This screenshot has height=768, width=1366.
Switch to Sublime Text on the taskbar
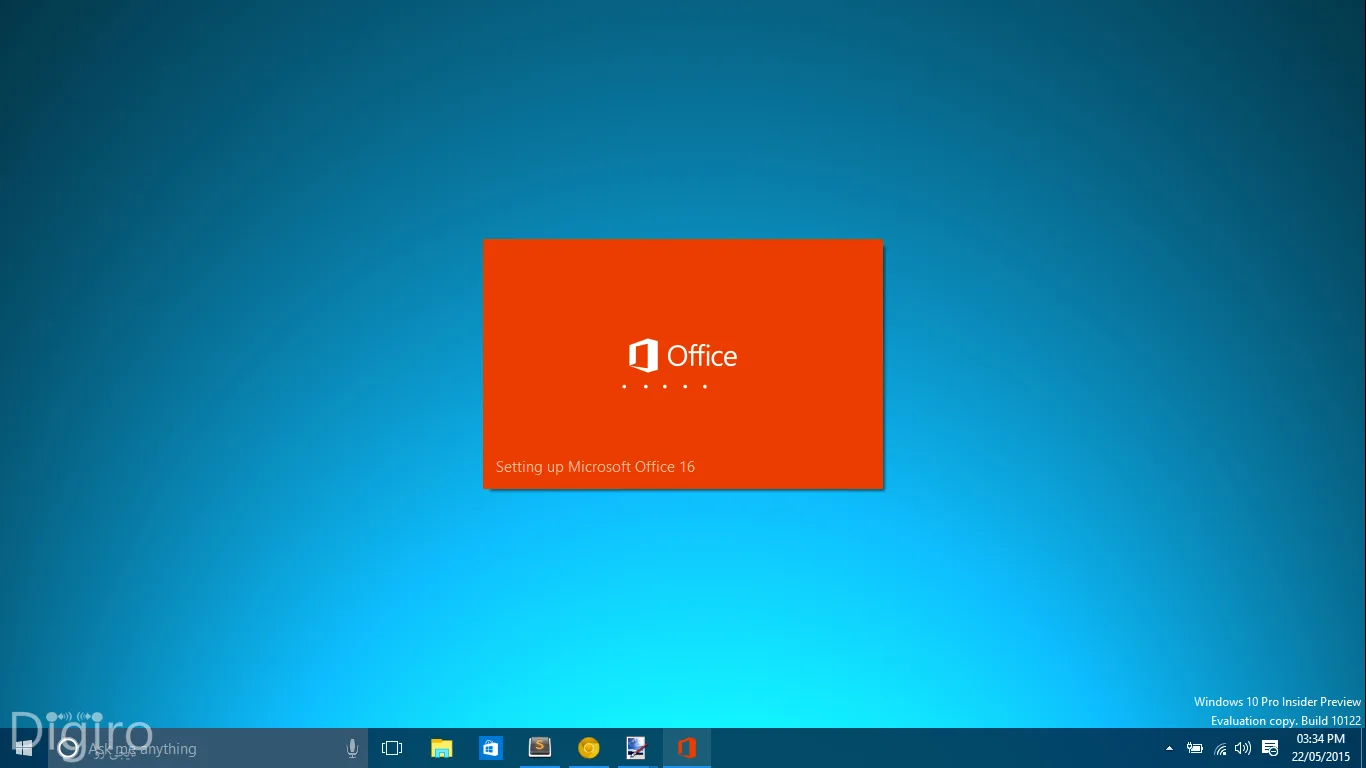point(539,748)
